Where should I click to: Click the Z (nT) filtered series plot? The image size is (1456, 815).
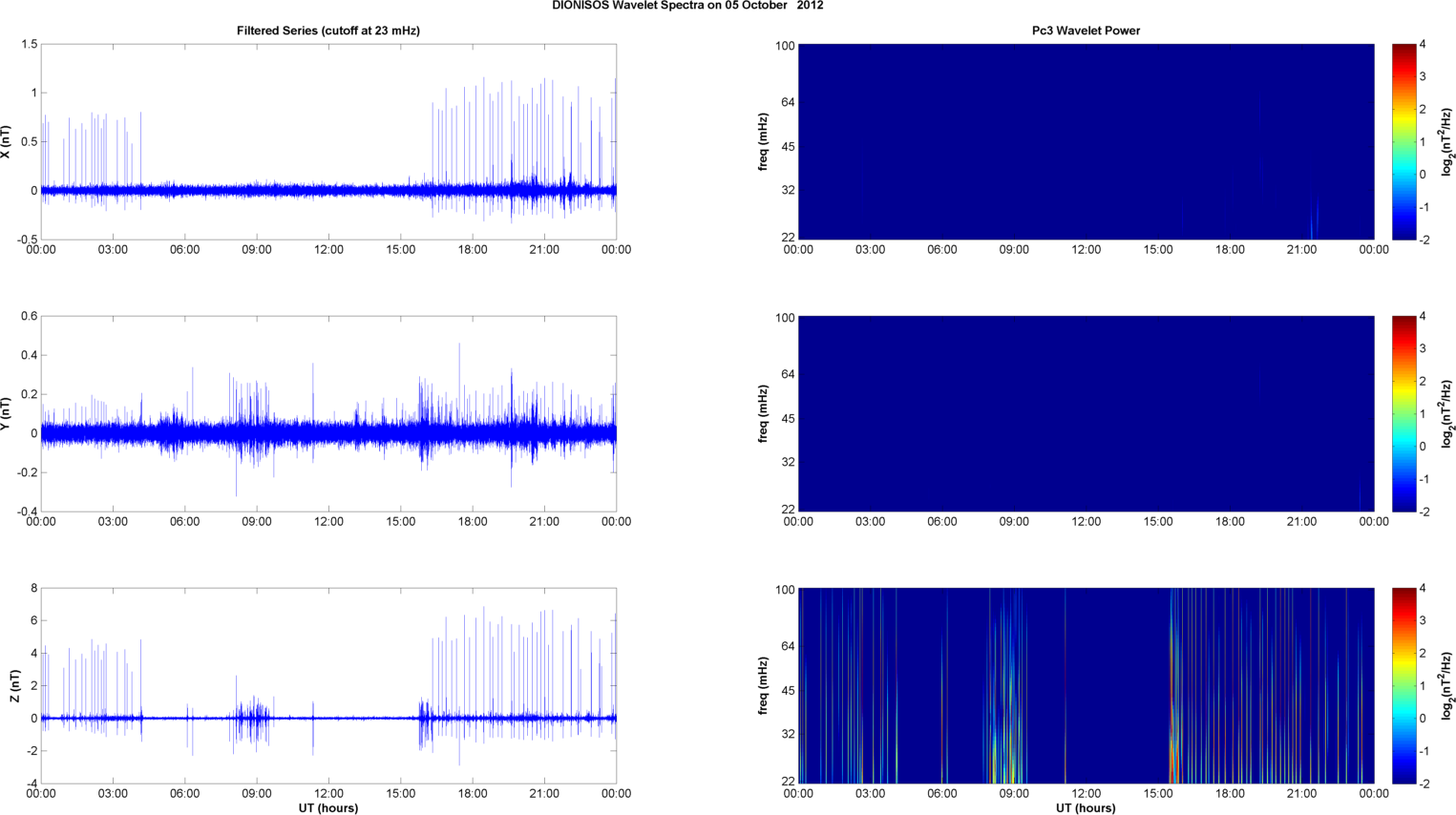click(x=328, y=685)
